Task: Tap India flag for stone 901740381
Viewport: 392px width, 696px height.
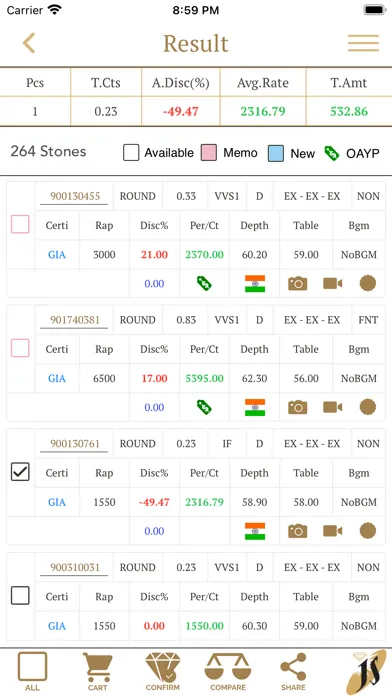Action: point(255,407)
